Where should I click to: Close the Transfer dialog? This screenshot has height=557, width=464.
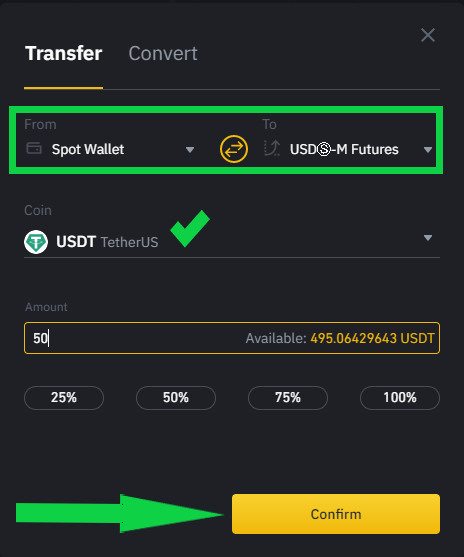[428, 35]
